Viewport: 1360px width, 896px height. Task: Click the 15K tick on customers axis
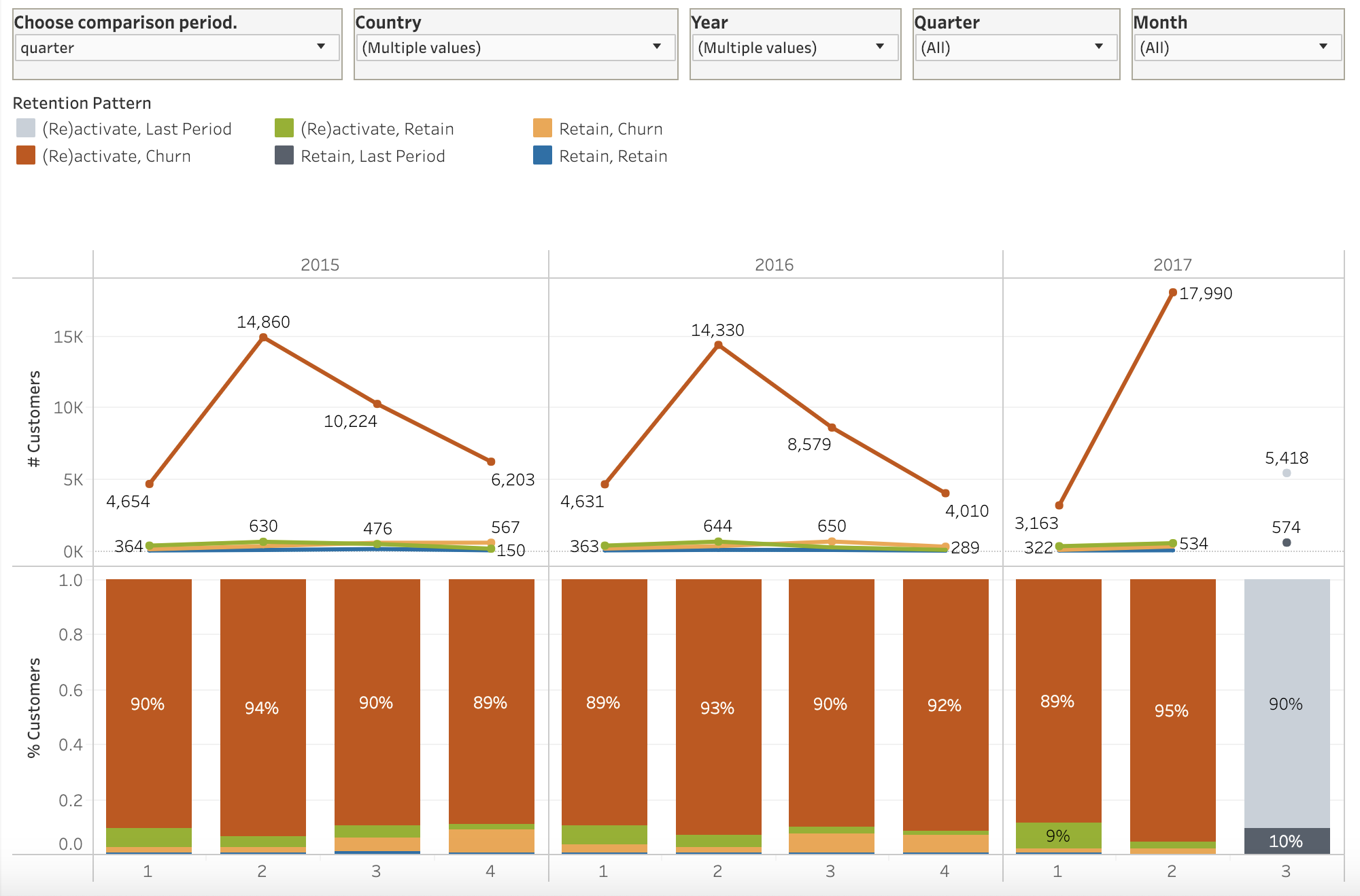point(69,337)
